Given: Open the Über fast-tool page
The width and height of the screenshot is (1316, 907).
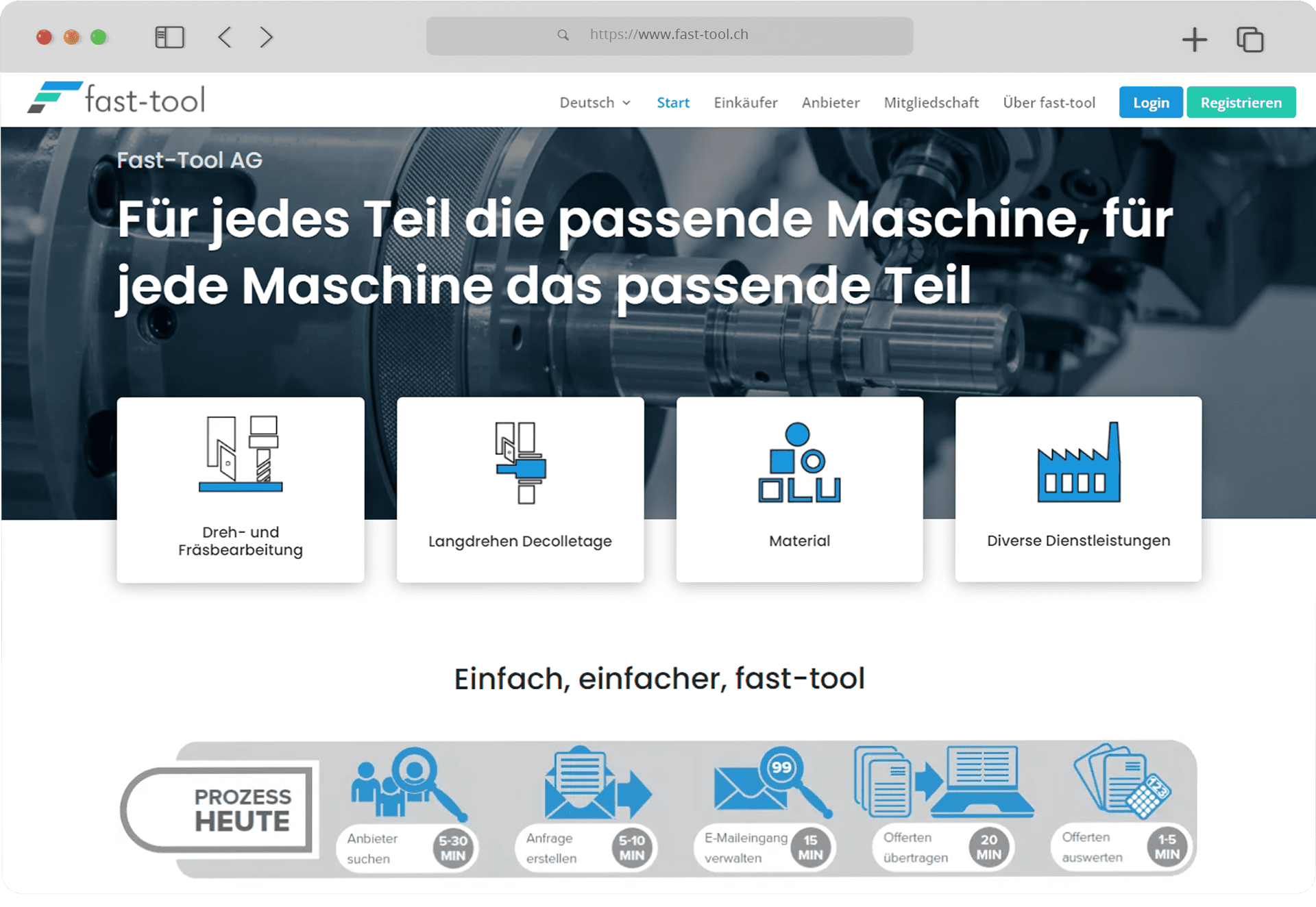Looking at the screenshot, I should (x=1049, y=102).
